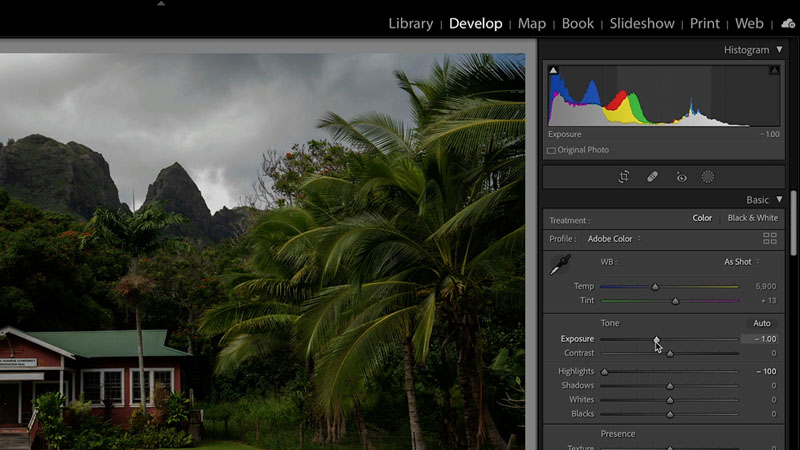Click the Shadows slider handle

click(670, 386)
